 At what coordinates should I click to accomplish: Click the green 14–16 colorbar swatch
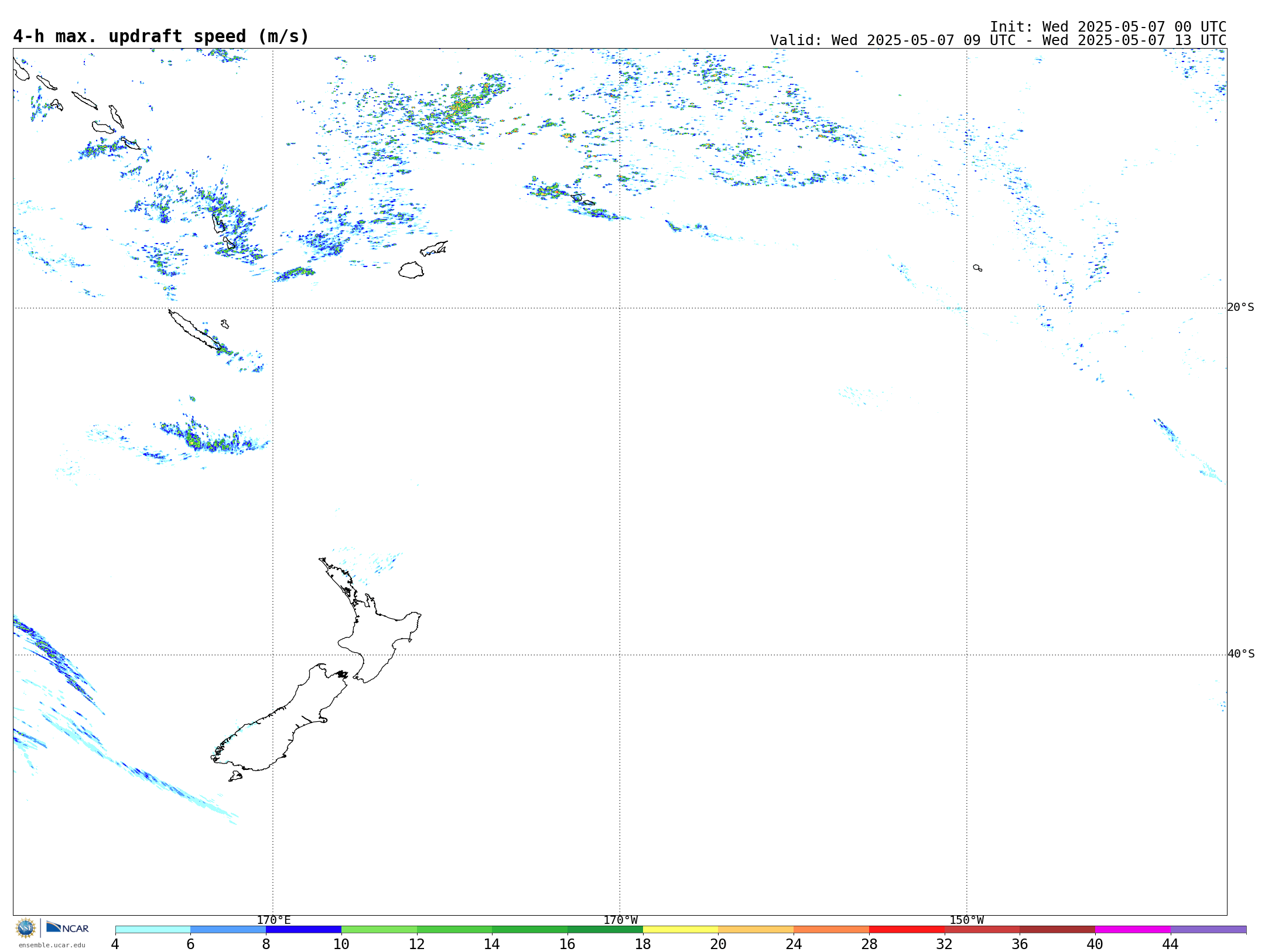pos(530,930)
